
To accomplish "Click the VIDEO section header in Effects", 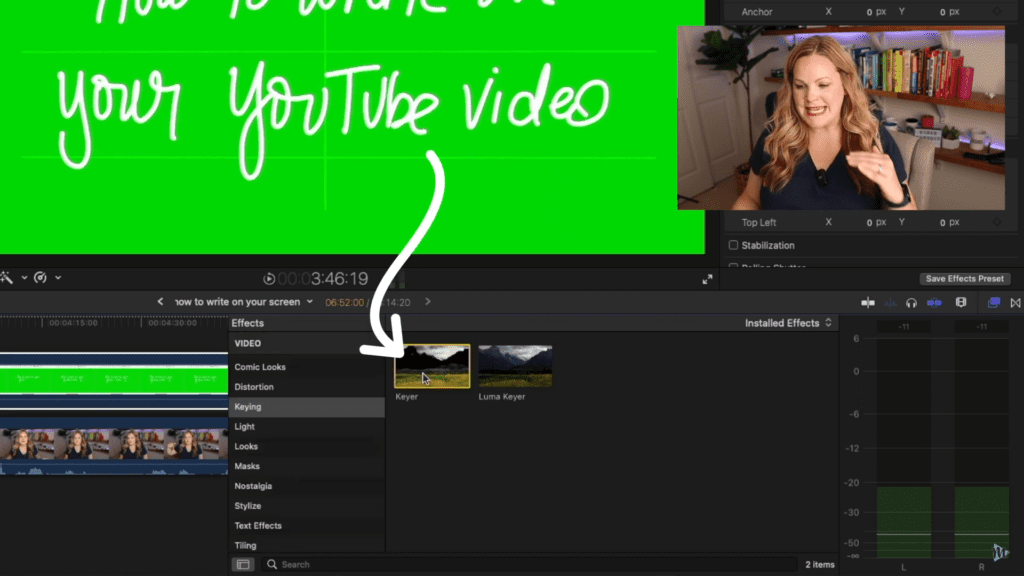I will 248,344.
